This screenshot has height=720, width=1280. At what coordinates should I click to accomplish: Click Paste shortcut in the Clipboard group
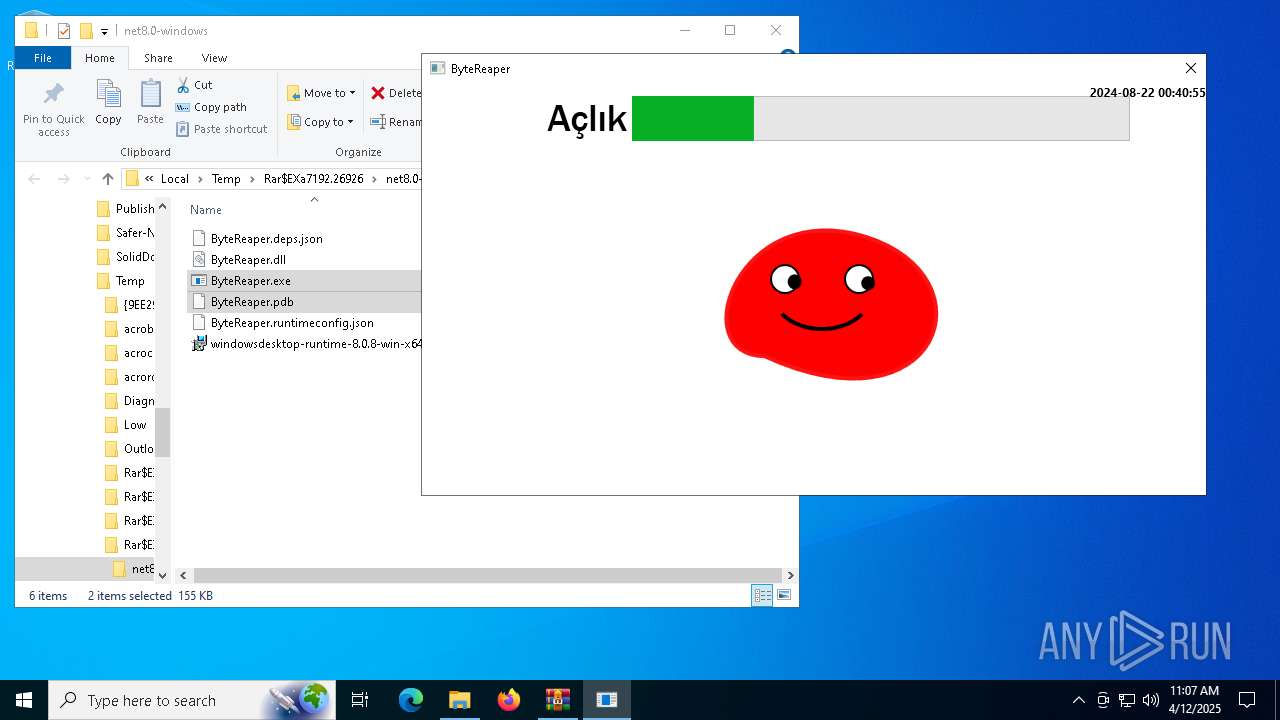point(222,129)
